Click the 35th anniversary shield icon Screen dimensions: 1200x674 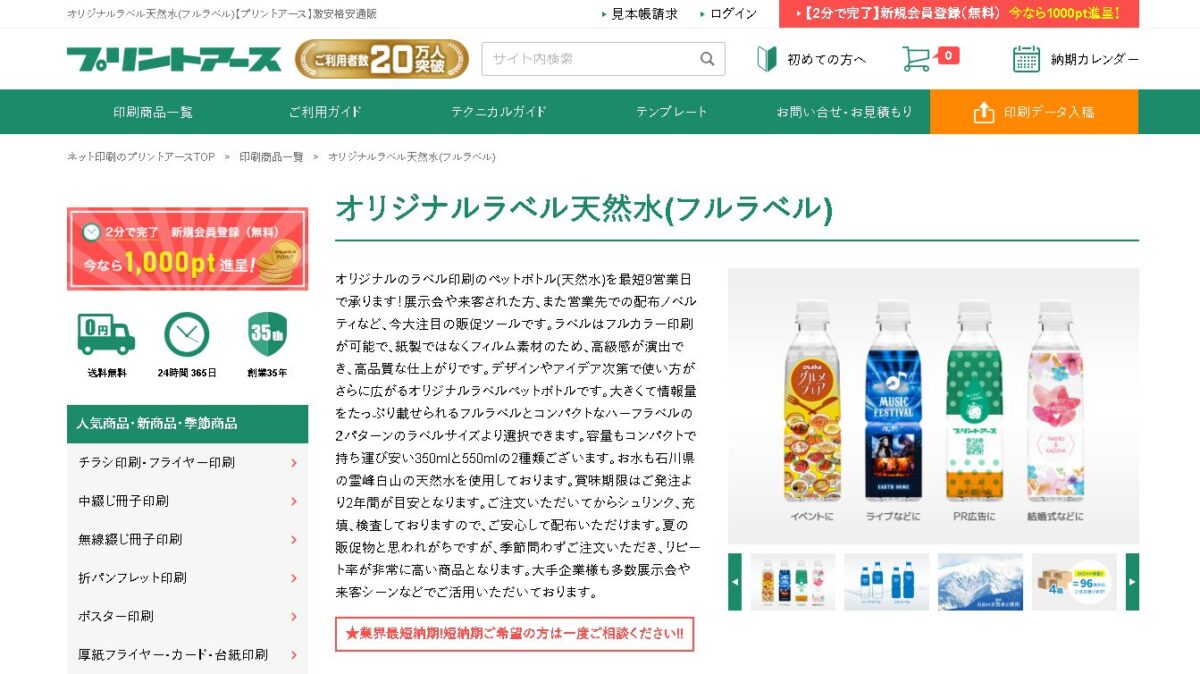tap(267, 334)
